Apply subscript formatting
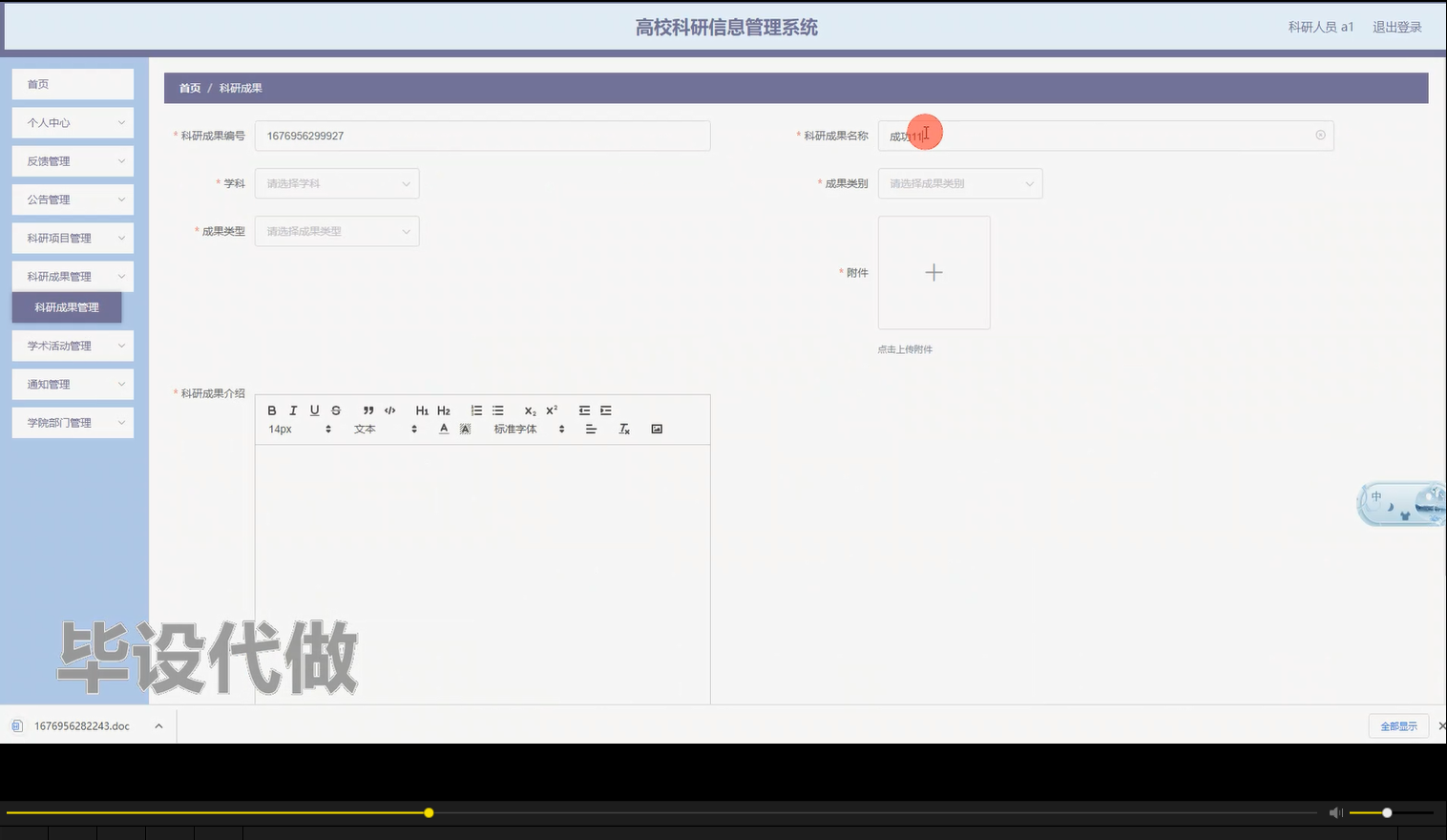 point(532,409)
